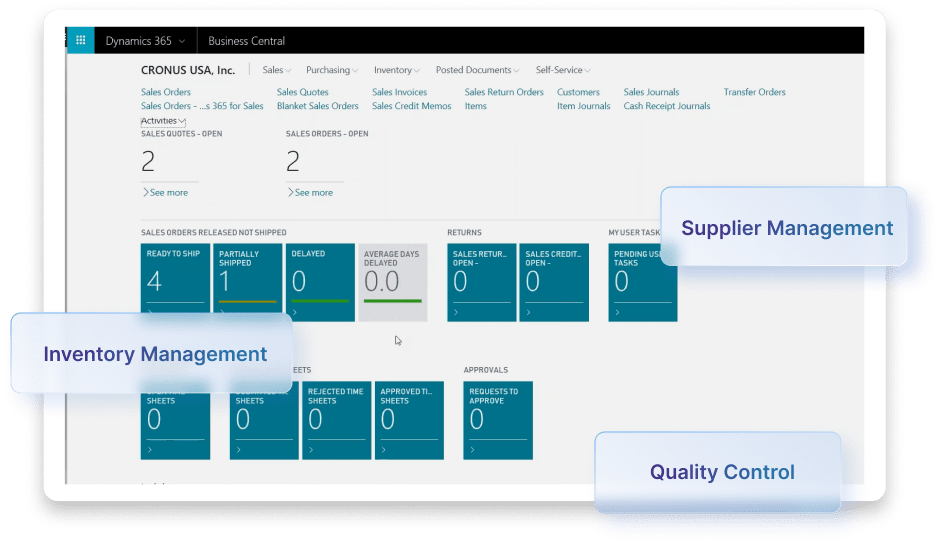Click arrow on Requests to Approve tile

473,450
